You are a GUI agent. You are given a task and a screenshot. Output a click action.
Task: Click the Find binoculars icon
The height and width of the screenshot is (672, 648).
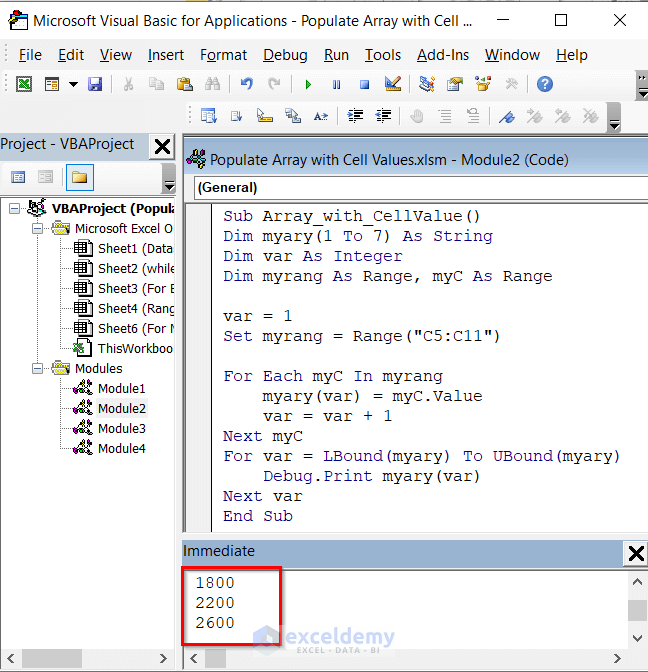point(212,85)
